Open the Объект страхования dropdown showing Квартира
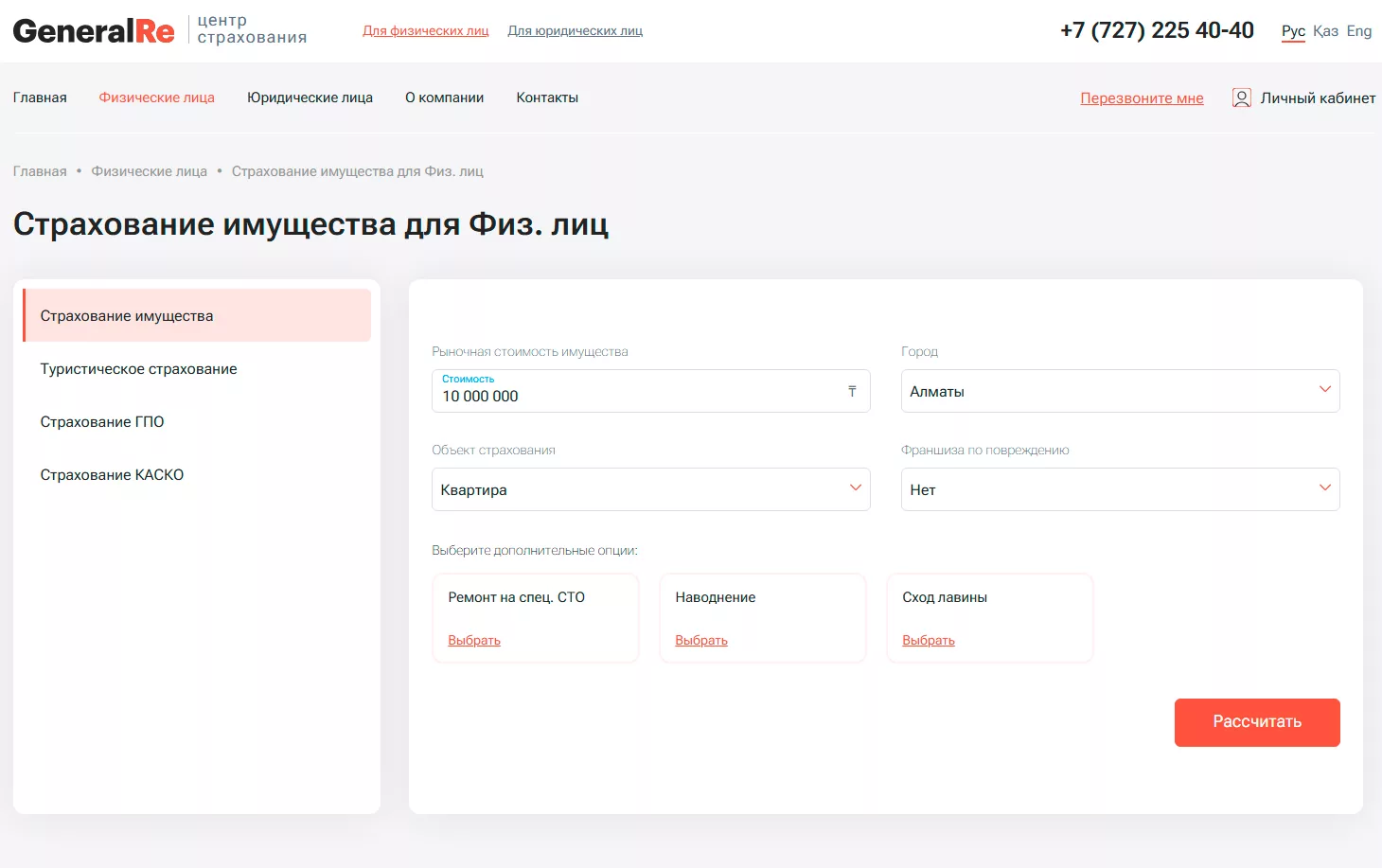The image size is (1382, 868). click(650, 489)
